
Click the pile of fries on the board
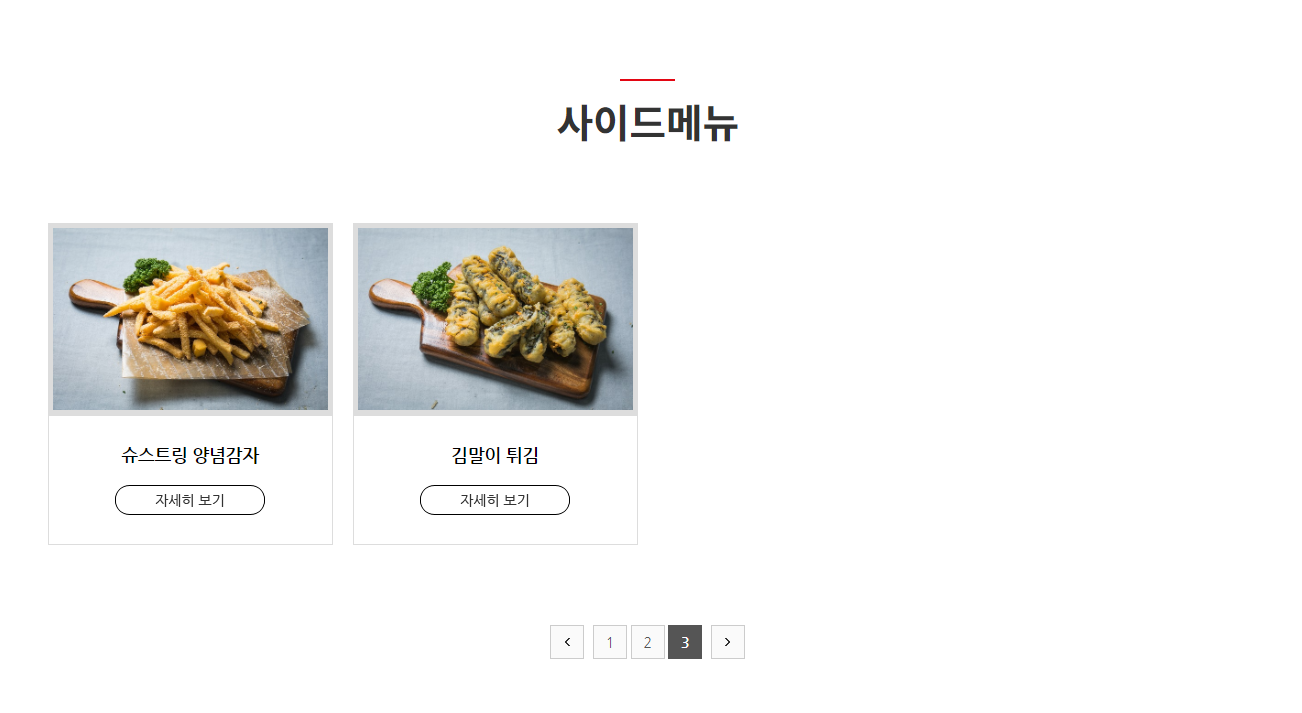198,310
